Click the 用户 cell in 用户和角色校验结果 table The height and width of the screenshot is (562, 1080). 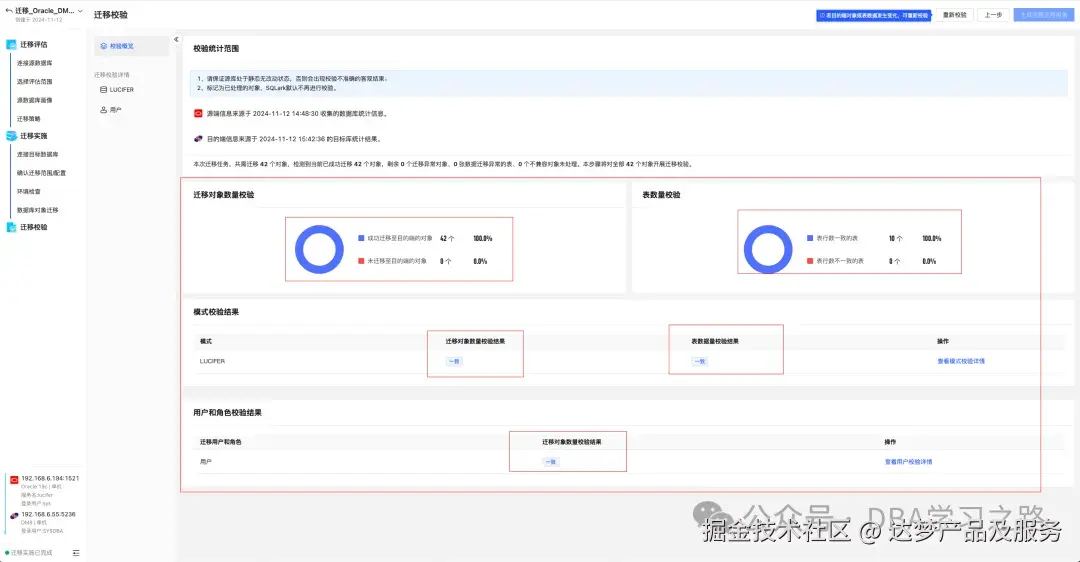pyautogui.click(x=205, y=461)
